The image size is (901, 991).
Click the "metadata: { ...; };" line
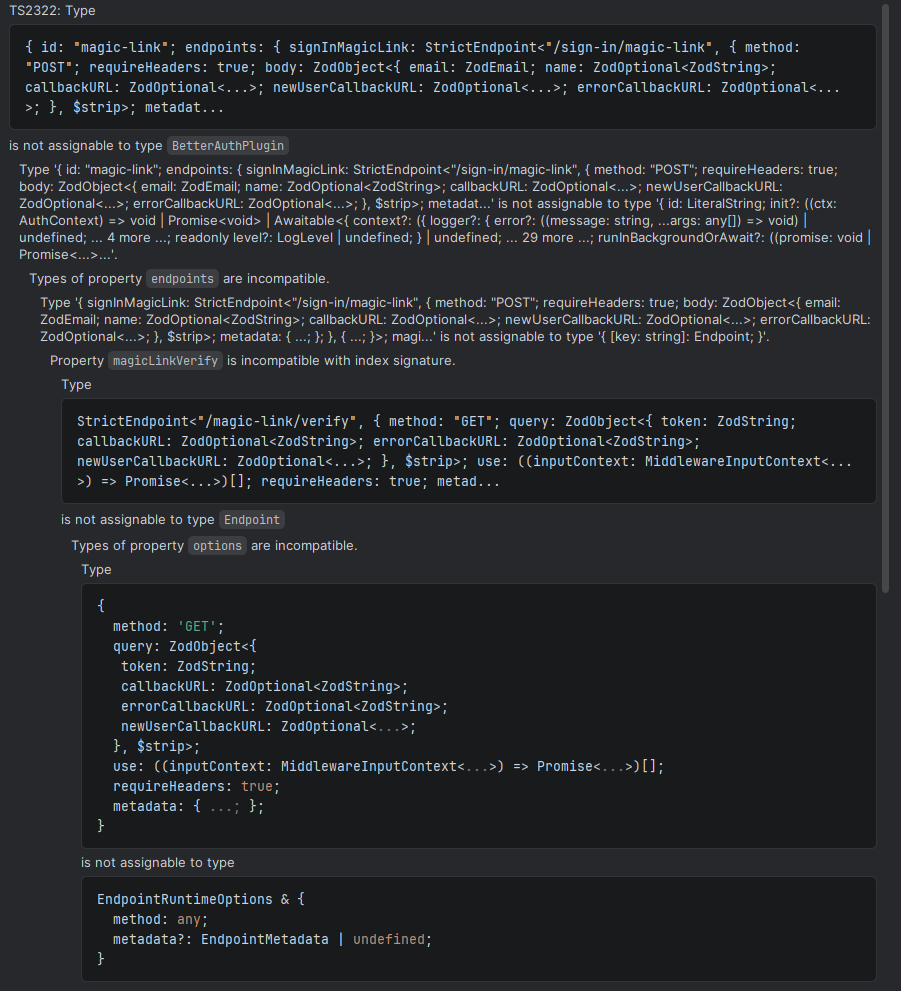188,806
